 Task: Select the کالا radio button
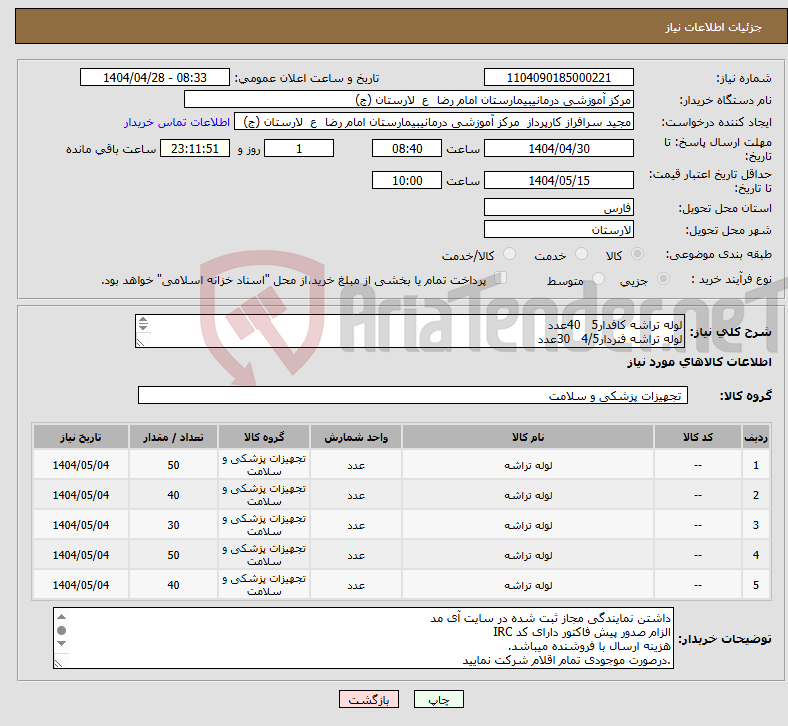[637, 254]
